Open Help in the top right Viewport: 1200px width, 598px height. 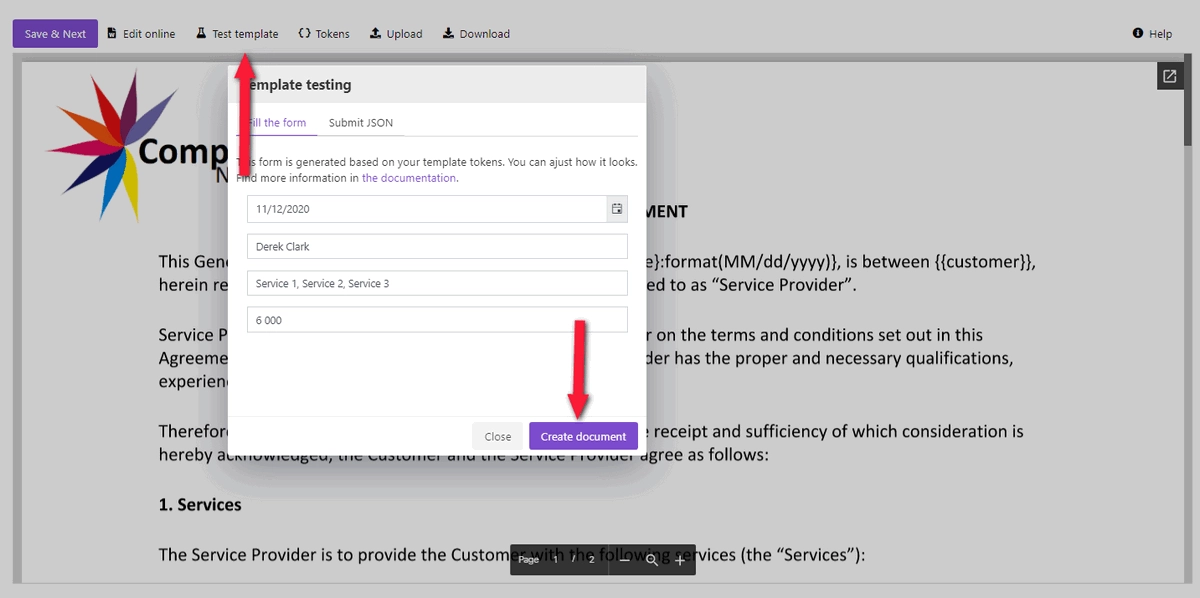(x=1152, y=34)
